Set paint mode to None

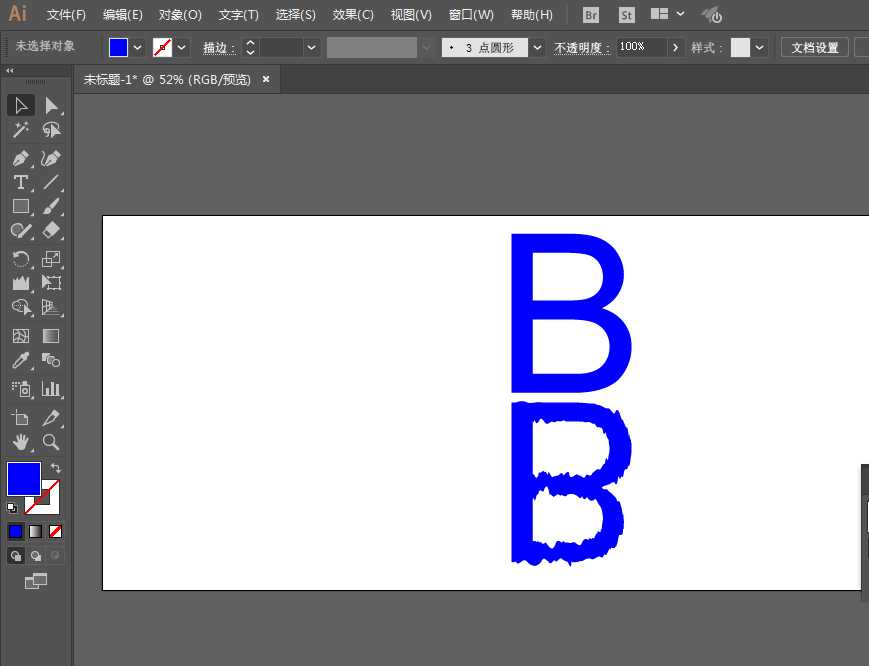pos(56,531)
